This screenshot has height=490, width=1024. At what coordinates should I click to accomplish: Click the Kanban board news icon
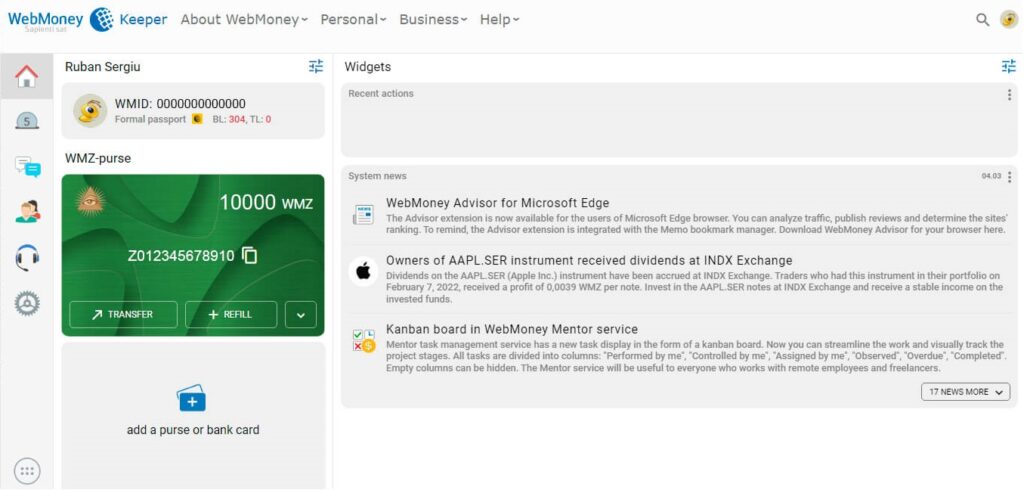click(x=364, y=341)
